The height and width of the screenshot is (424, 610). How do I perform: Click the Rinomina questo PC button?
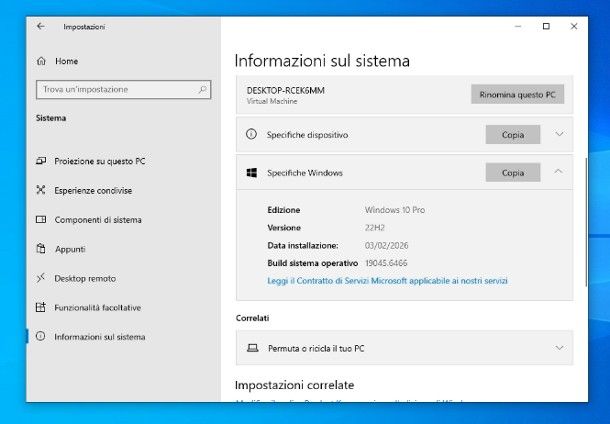(x=517, y=95)
